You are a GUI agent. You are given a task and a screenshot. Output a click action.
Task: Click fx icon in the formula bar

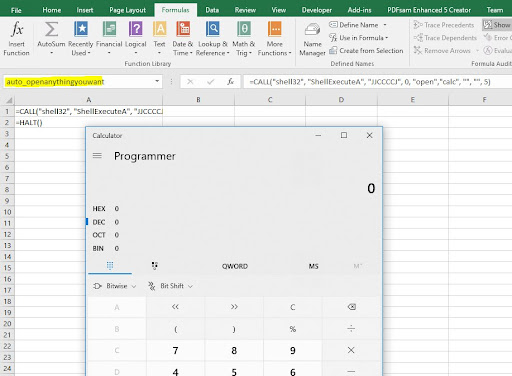coord(230,82)
